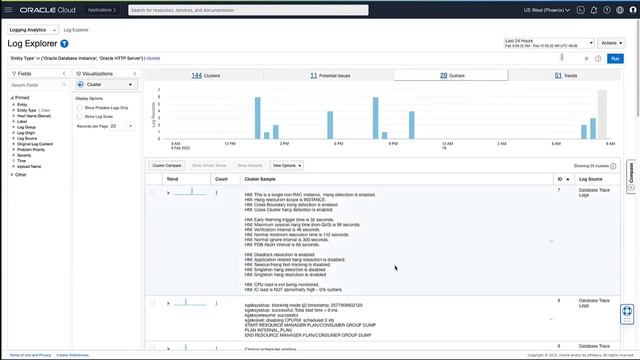Clear the Entity Type filter
Screen dimensions: 640x360
tap(45, 110)
